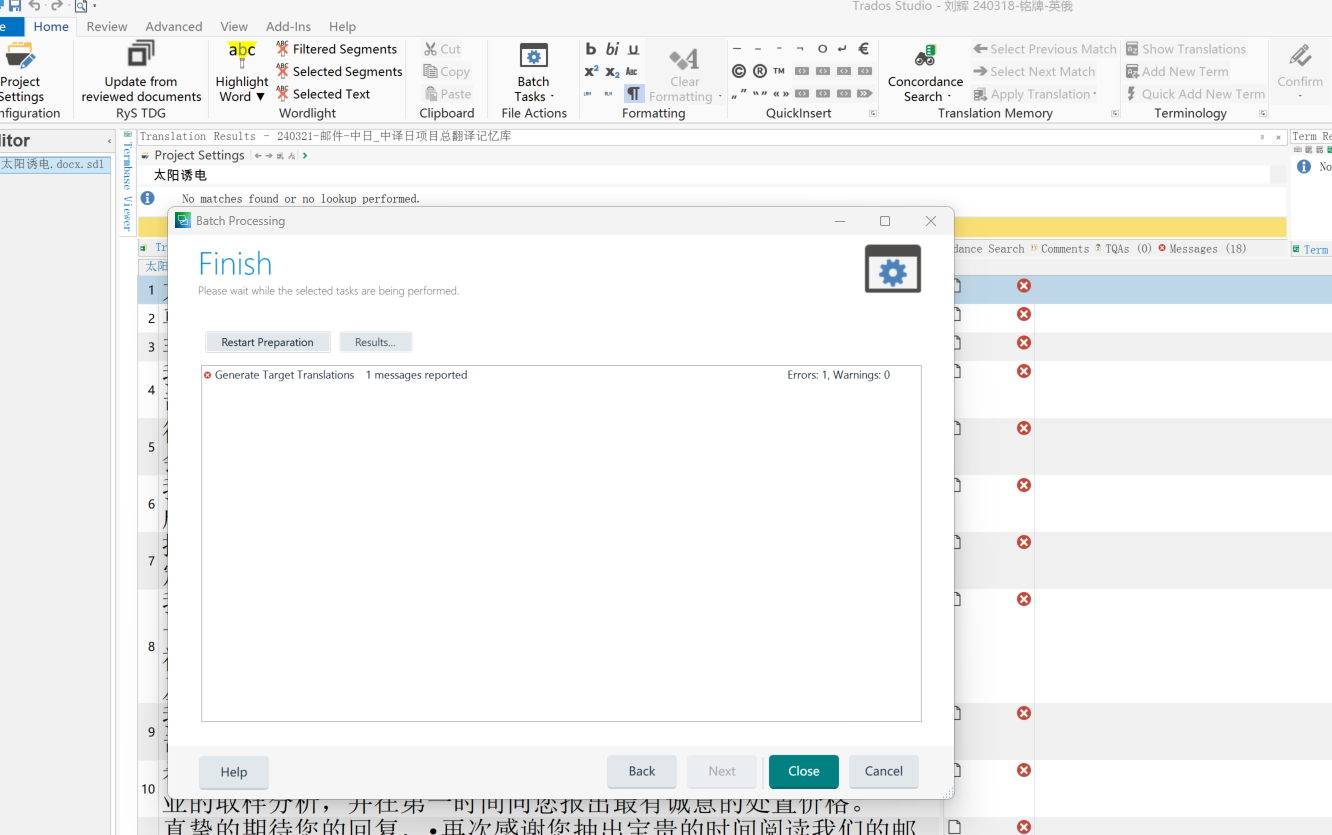Viewport: 1332px width, 835px height.
Task: Click the print preview magnifier icon
Action: point(81,6)
